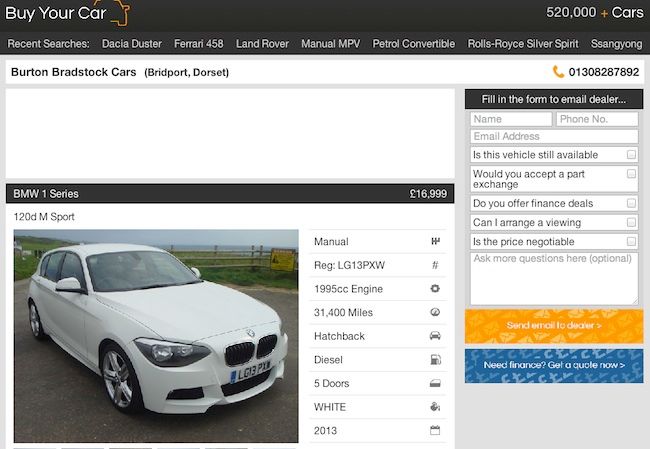
Task: Click the orange phone icon beside dealer number
Action: [558, 72]
